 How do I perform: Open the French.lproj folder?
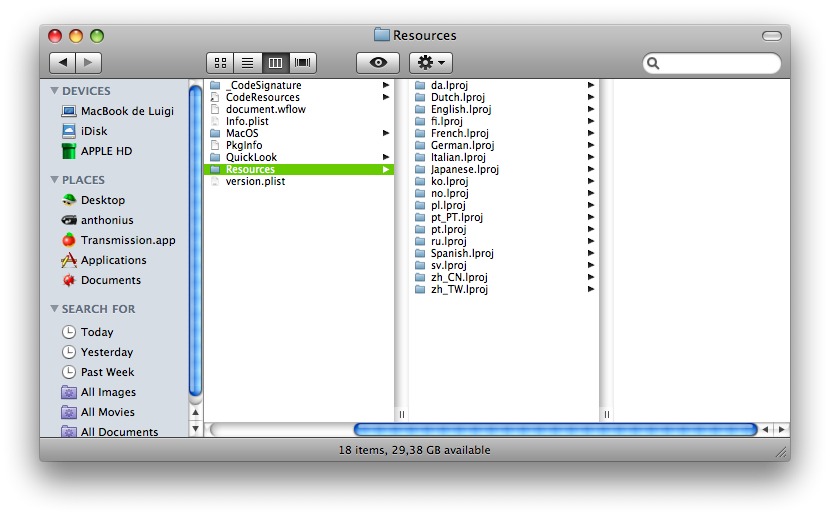click(x=504, y=133)
